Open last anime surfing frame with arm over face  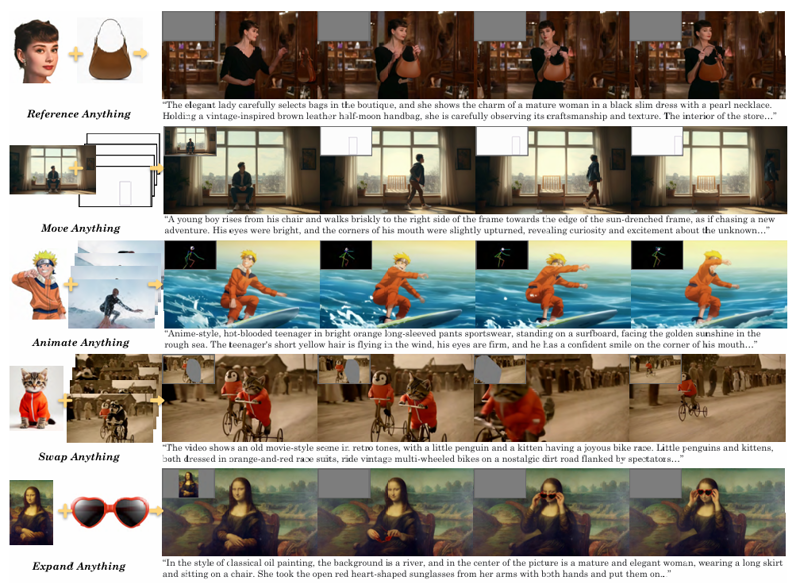pyautogui.click(x=709, y=284)
